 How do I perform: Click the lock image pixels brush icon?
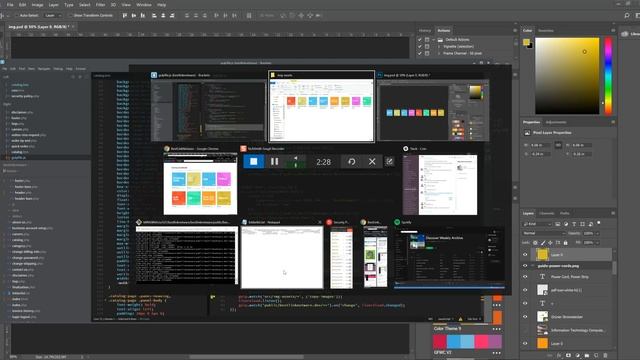pos(543,243)
